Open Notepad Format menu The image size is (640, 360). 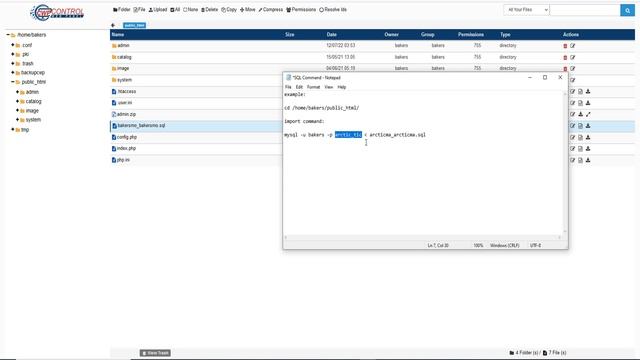[313, 87]
